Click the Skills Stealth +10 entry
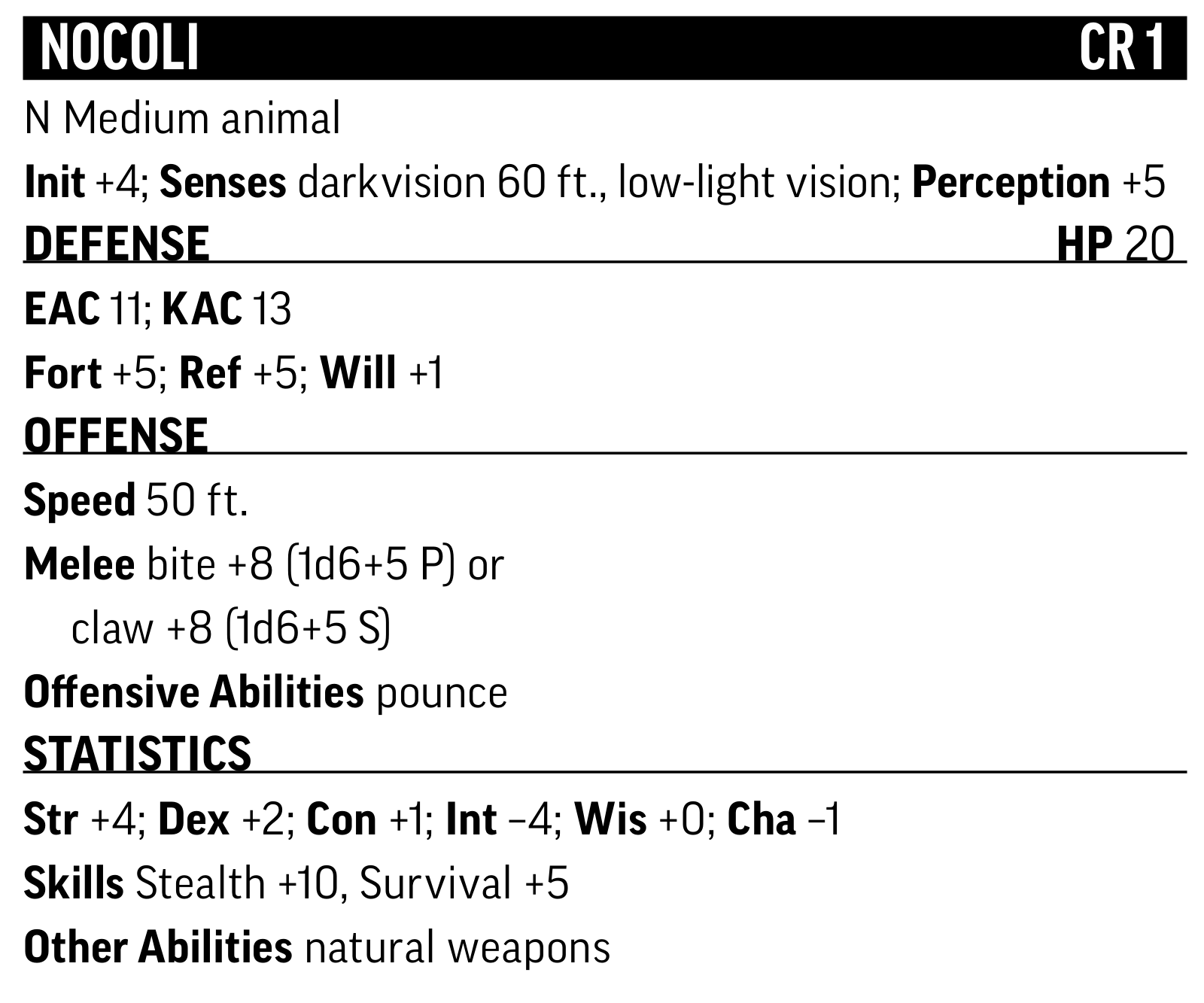 181,883
